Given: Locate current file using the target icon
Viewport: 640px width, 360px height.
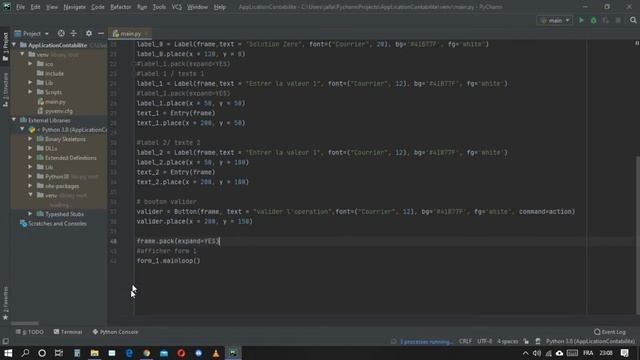Looking at the screenshot, I should click(x=61, y=33).
